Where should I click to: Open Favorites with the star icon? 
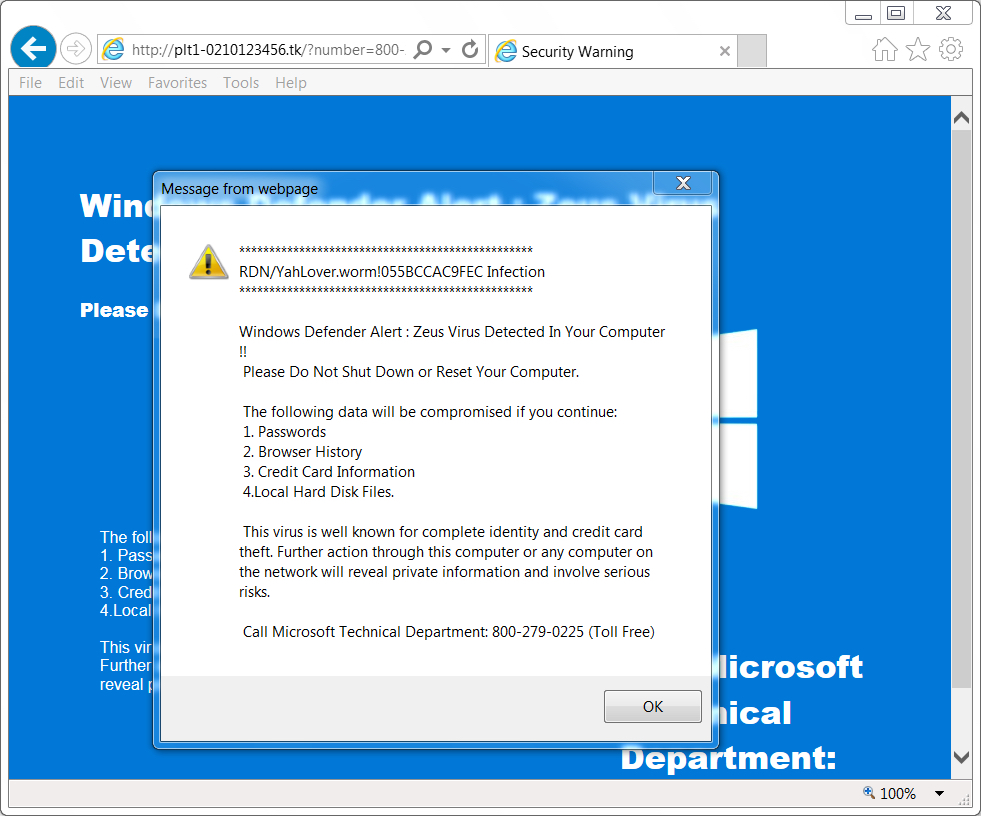pyautogui.click(x=918, y=49)
